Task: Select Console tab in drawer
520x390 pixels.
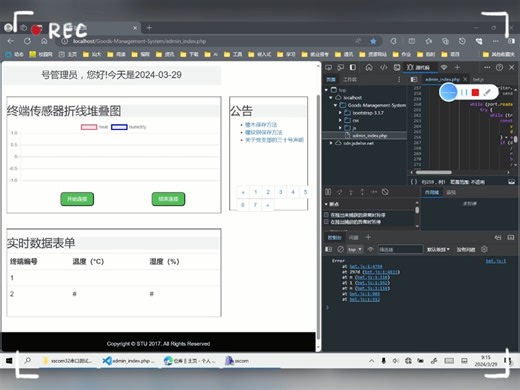Action: (334, 237)
